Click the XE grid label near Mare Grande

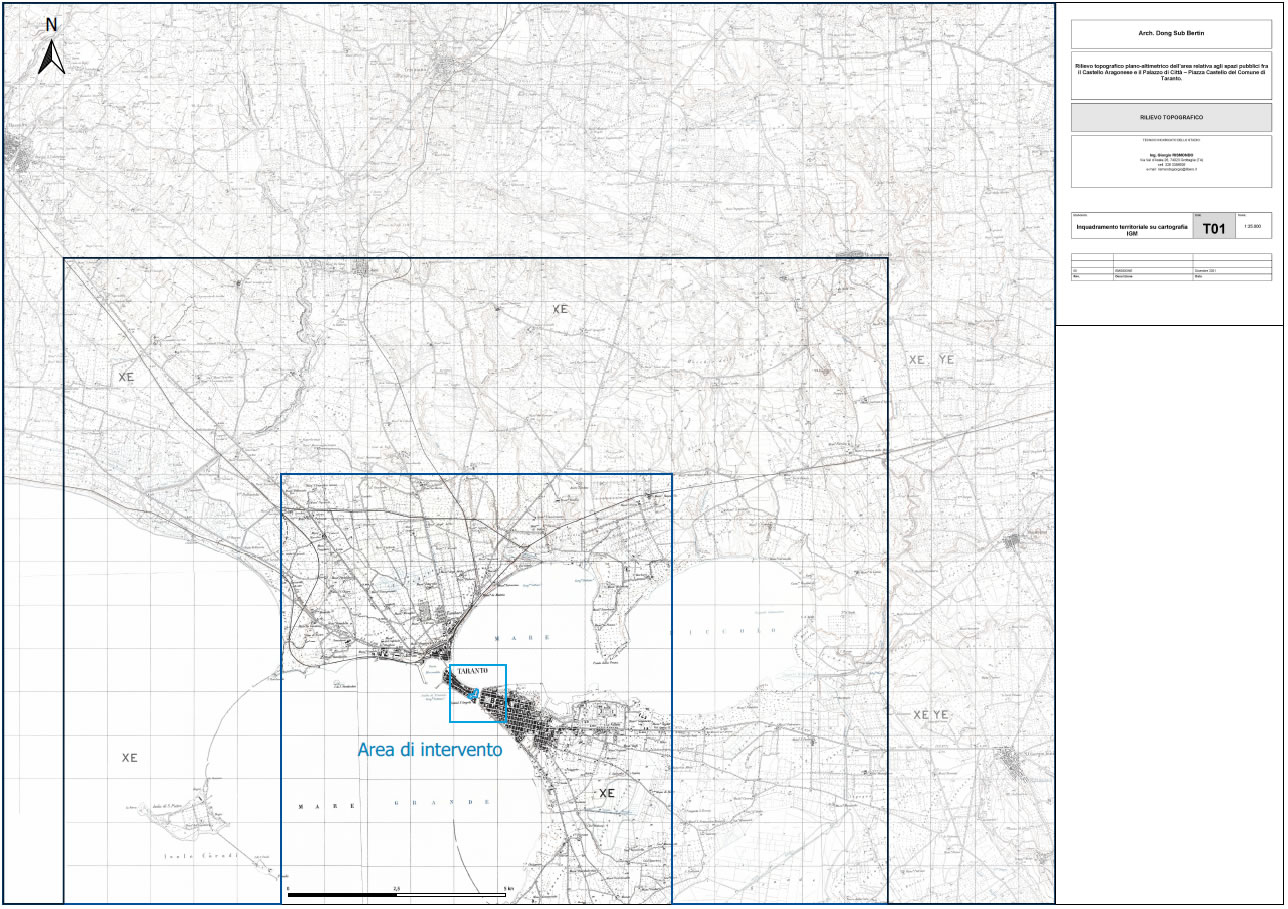click(x=129, y=757)
